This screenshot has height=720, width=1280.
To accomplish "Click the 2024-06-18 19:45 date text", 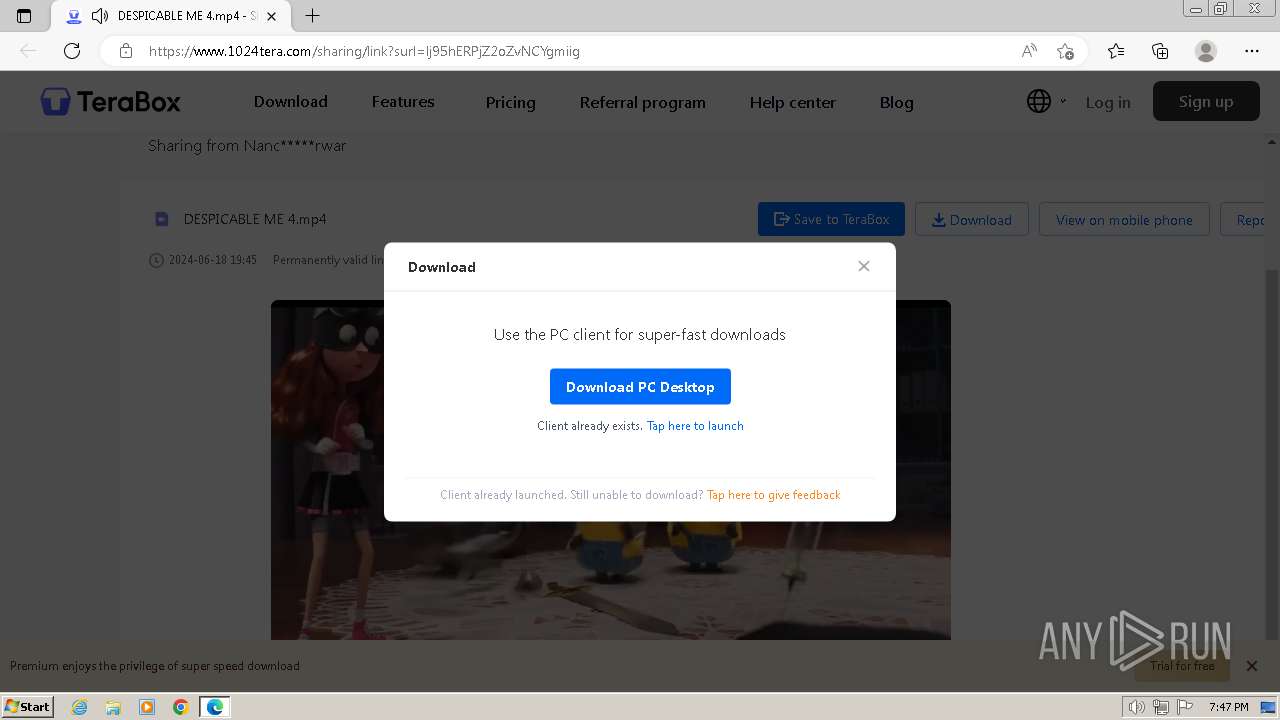I will click(213, 260).
